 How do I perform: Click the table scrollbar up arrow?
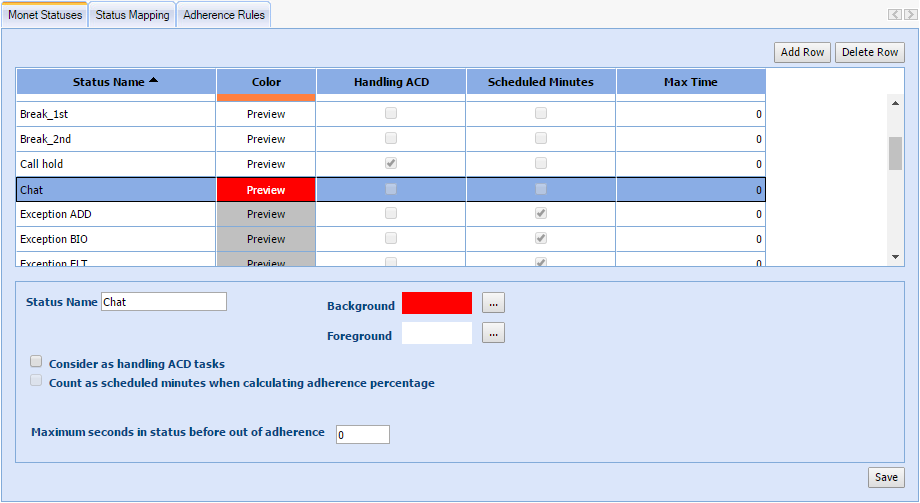[x=895, y=102]
